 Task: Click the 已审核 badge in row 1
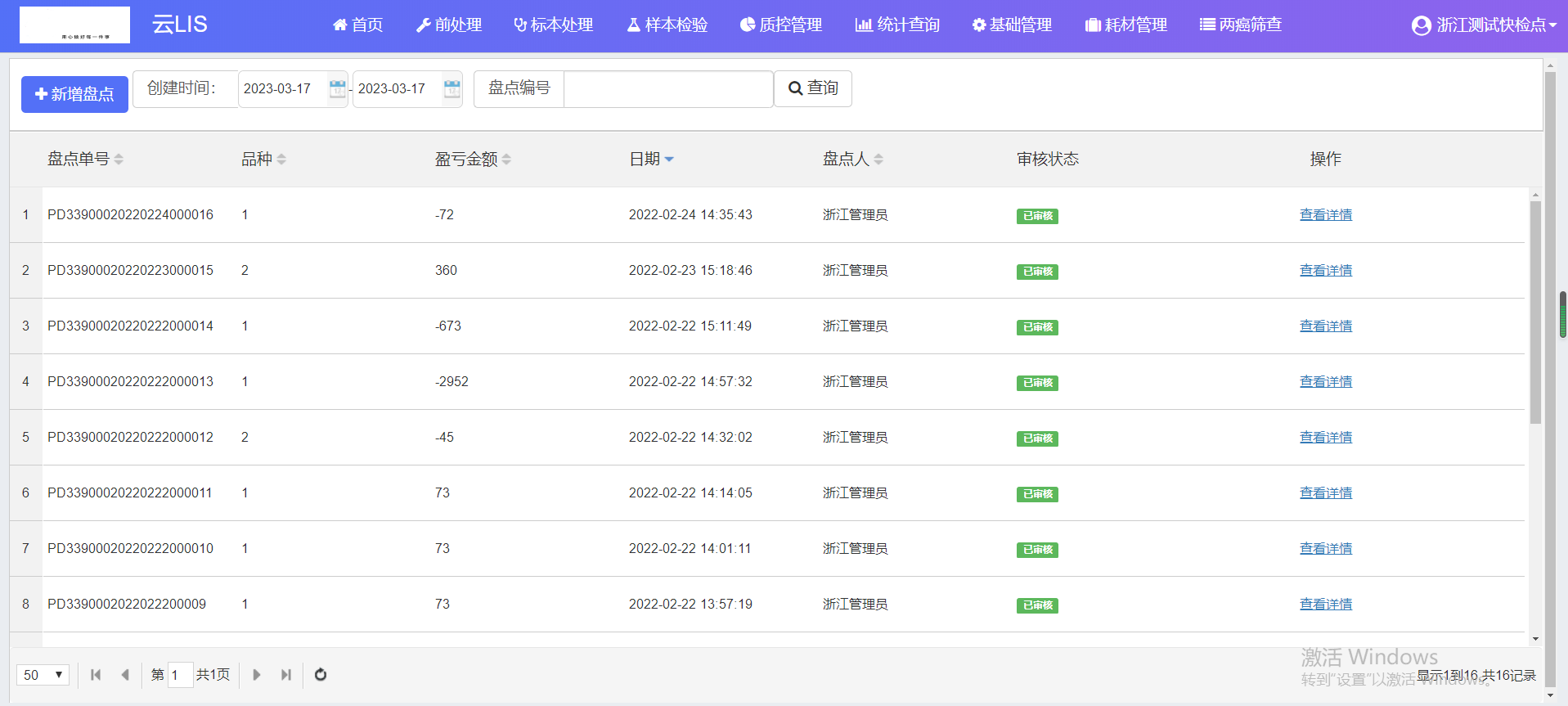[x=1037, y=216]
